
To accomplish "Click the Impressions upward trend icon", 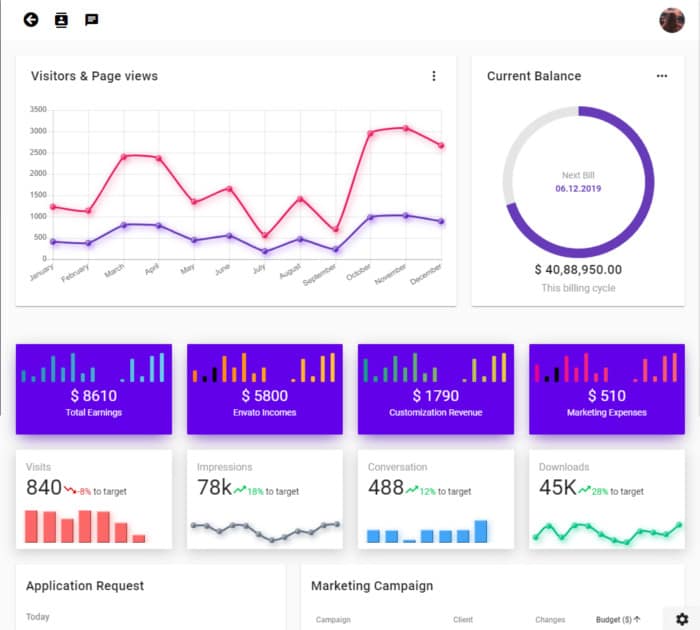I will tap(240, 490).
